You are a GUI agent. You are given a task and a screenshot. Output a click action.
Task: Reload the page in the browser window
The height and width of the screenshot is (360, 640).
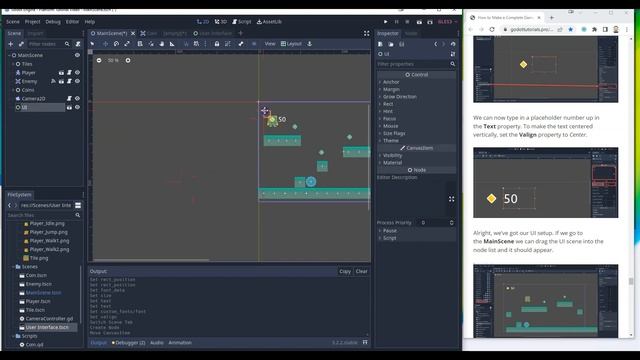(492, 29)
